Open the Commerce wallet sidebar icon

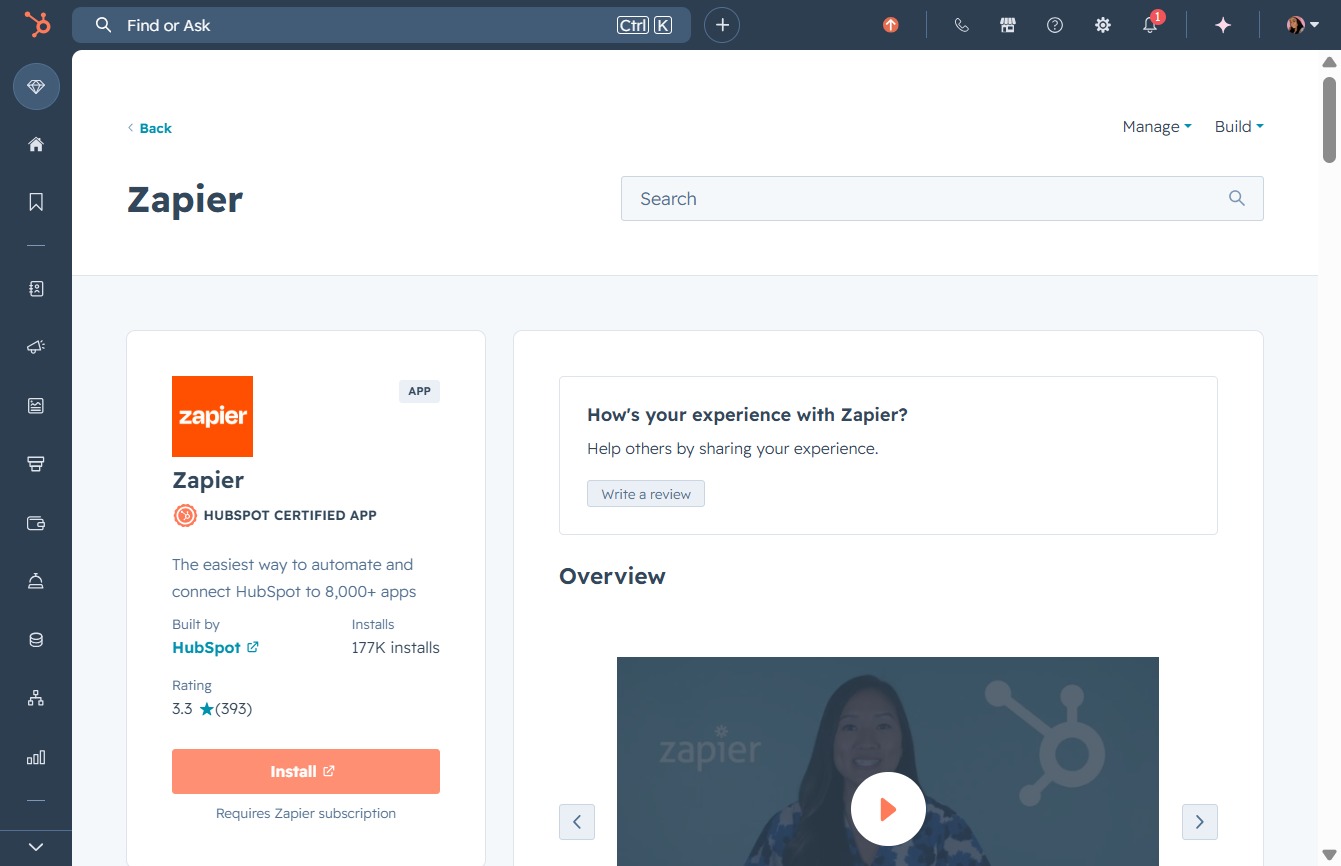(36, 523)
